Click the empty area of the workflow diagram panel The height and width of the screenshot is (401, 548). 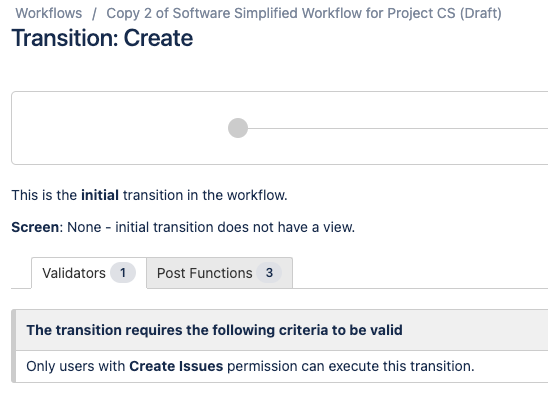pyautogui.click(x=119, y=128)
